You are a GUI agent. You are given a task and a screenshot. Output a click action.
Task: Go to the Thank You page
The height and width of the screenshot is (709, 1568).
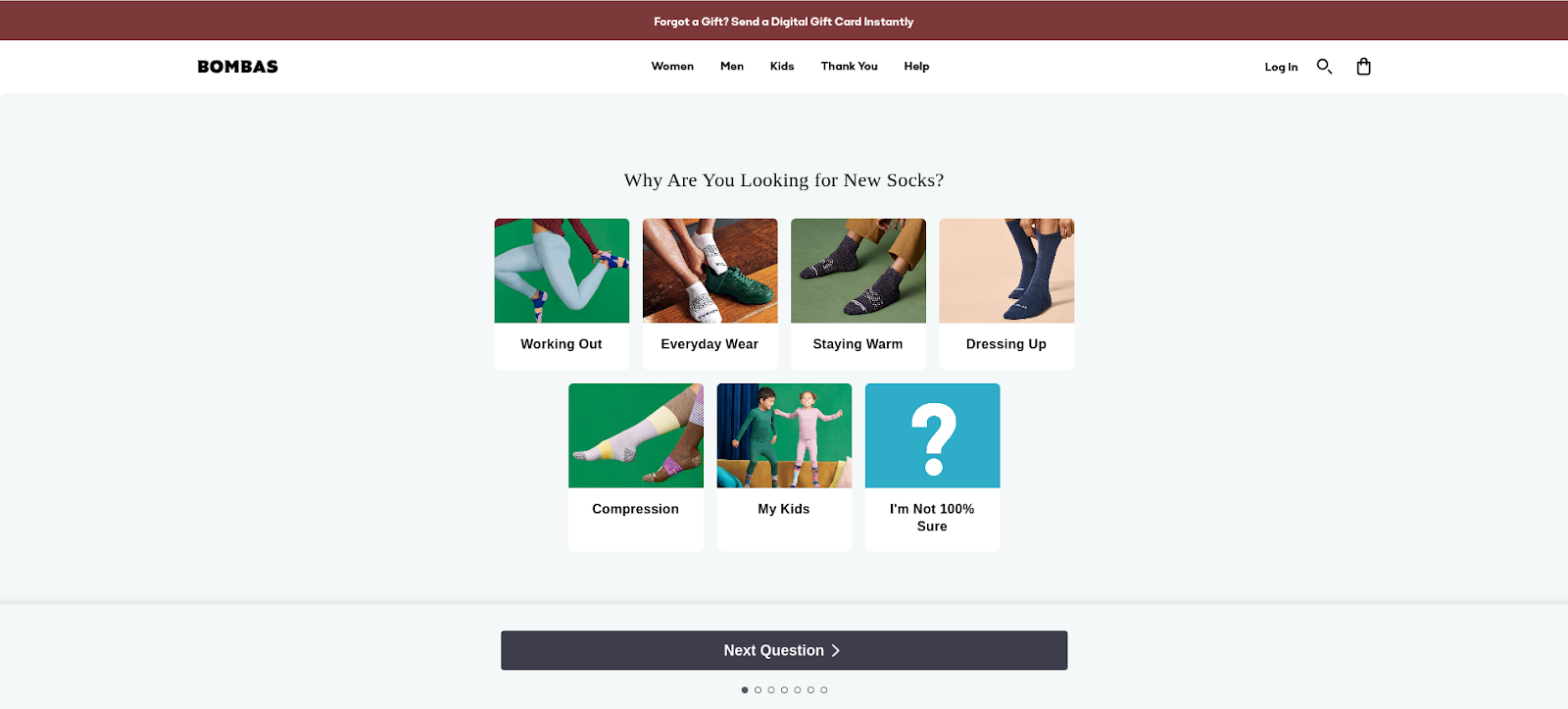pos(850,67)
